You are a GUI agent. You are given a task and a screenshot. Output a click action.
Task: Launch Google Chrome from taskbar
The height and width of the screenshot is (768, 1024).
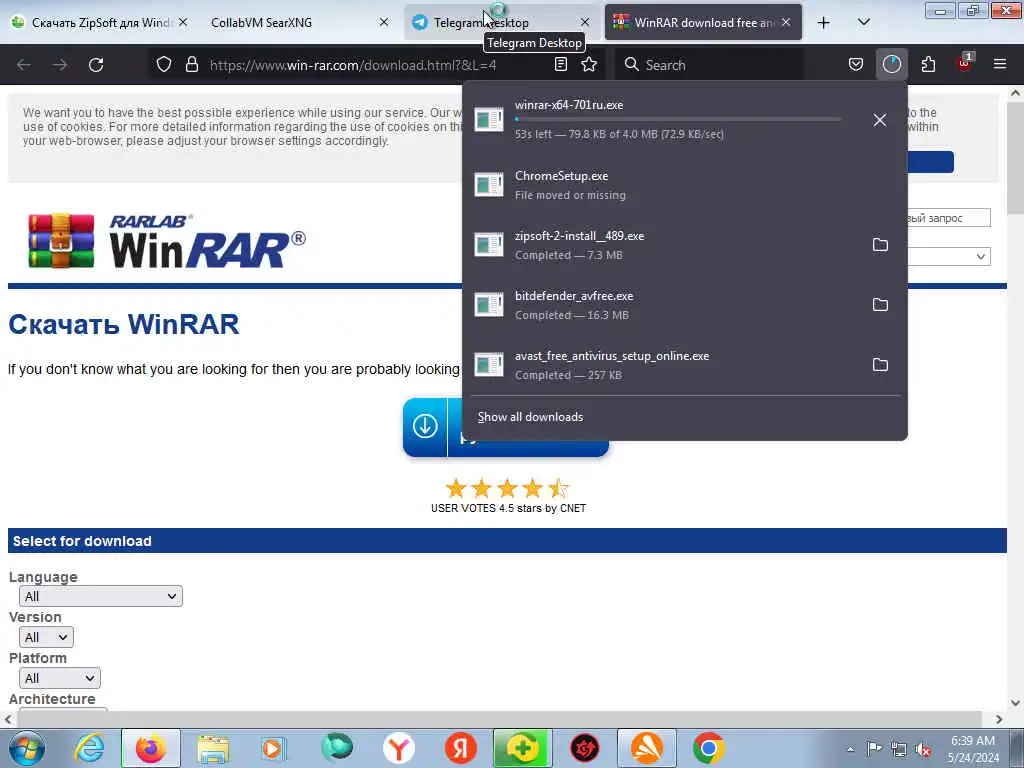pyautogui.click(x=709, y=748)
